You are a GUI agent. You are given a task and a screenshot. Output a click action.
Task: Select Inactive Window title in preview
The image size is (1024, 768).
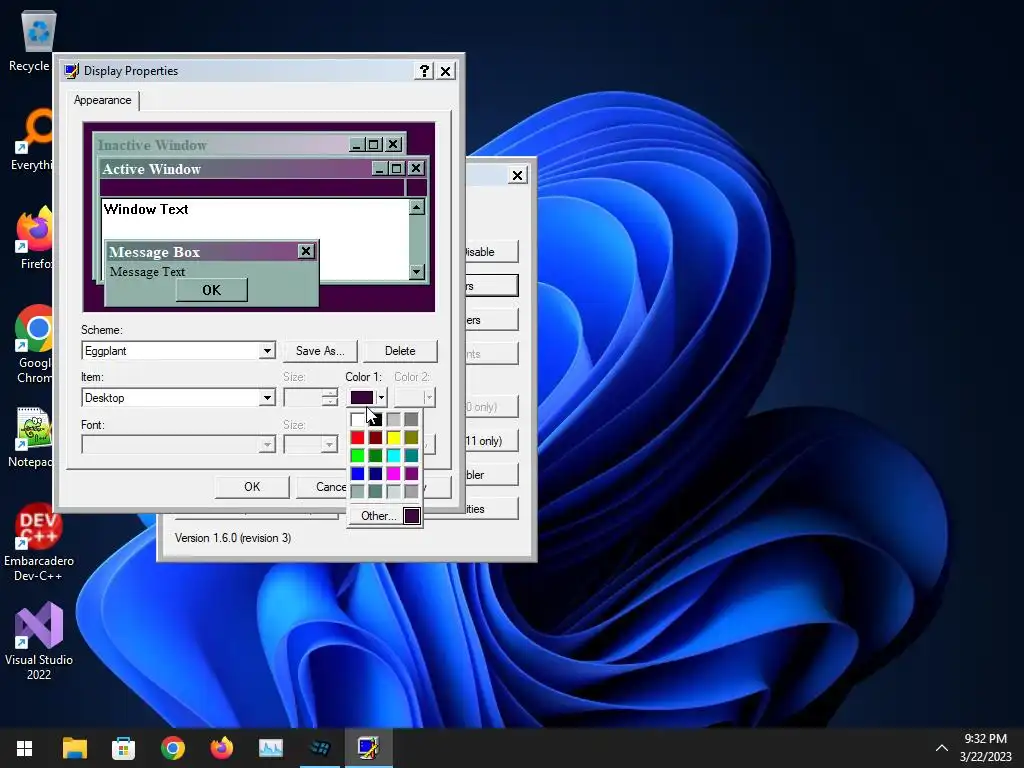pos(152,145)
